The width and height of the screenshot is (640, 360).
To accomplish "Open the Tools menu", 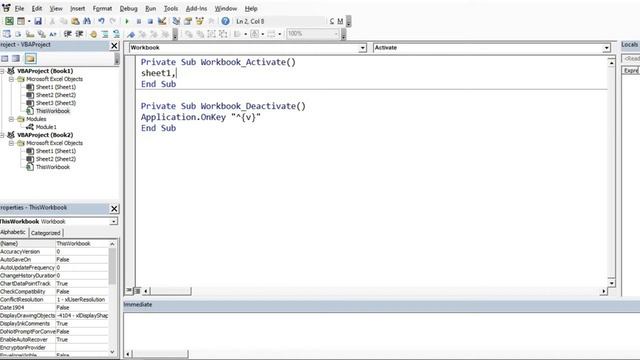I will pos(171,8).
